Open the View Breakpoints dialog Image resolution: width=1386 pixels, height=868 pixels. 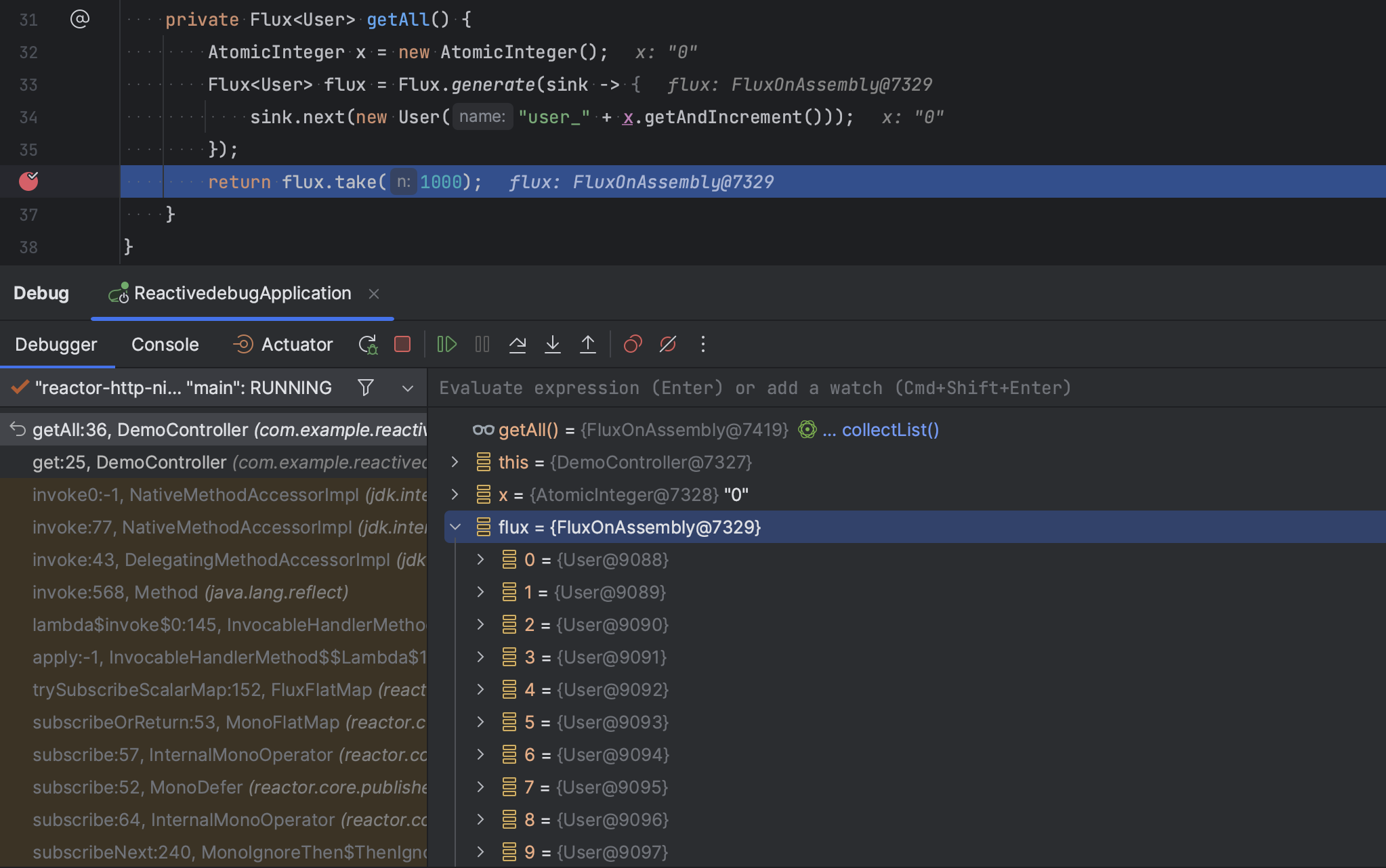pyautogui.click(x=632, y=344)
